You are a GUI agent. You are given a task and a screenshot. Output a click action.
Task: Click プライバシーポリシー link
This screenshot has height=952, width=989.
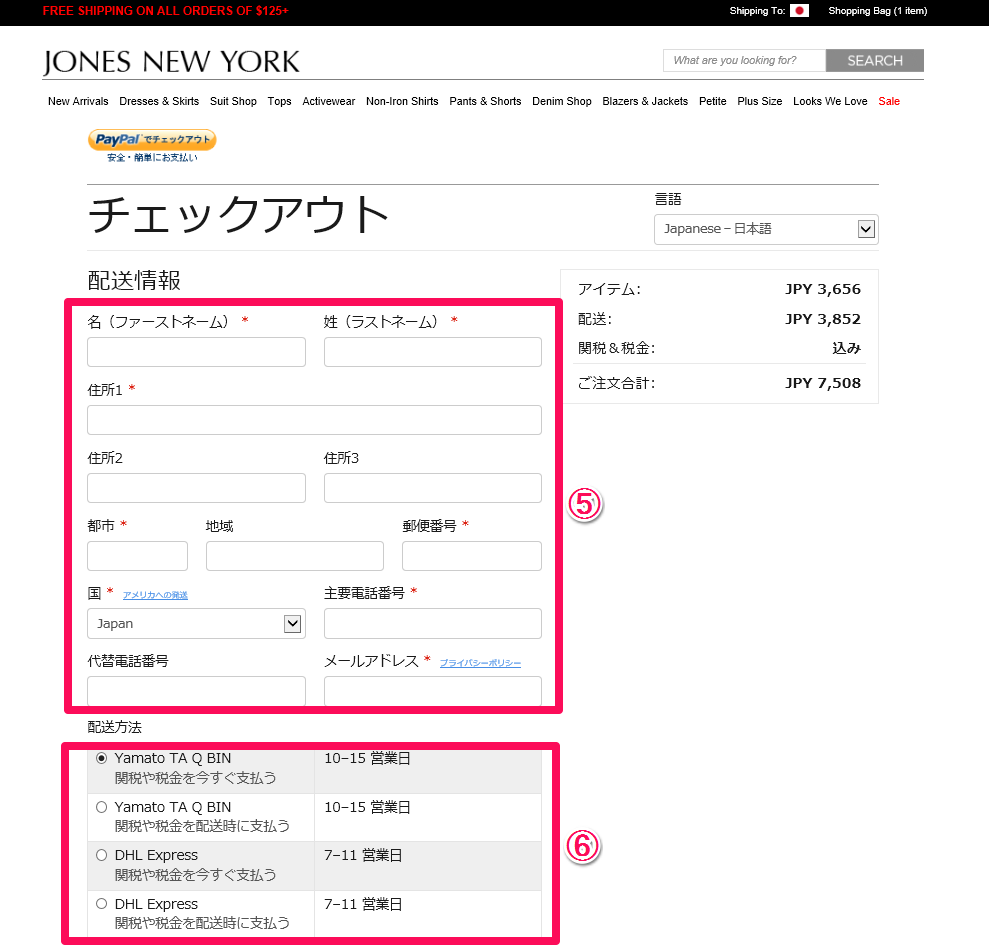click(x=480, y=663)
